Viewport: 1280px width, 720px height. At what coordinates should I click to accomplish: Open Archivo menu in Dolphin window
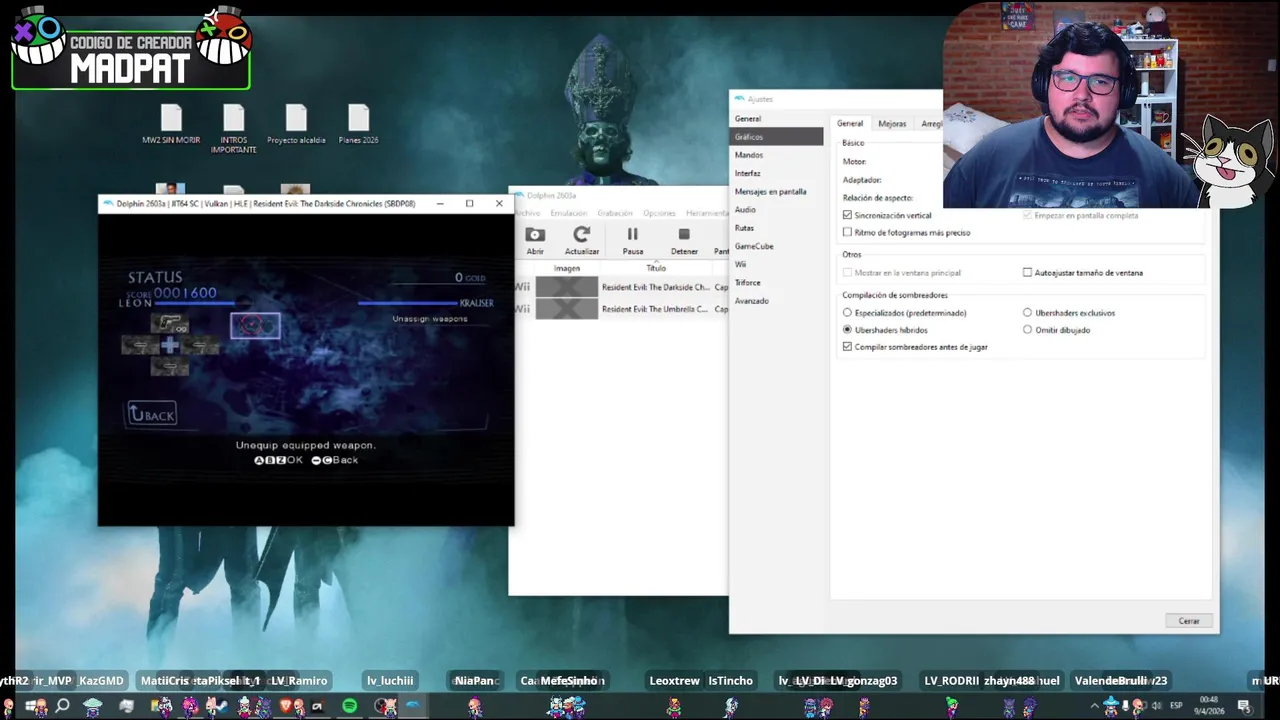(x=527, y=213)
